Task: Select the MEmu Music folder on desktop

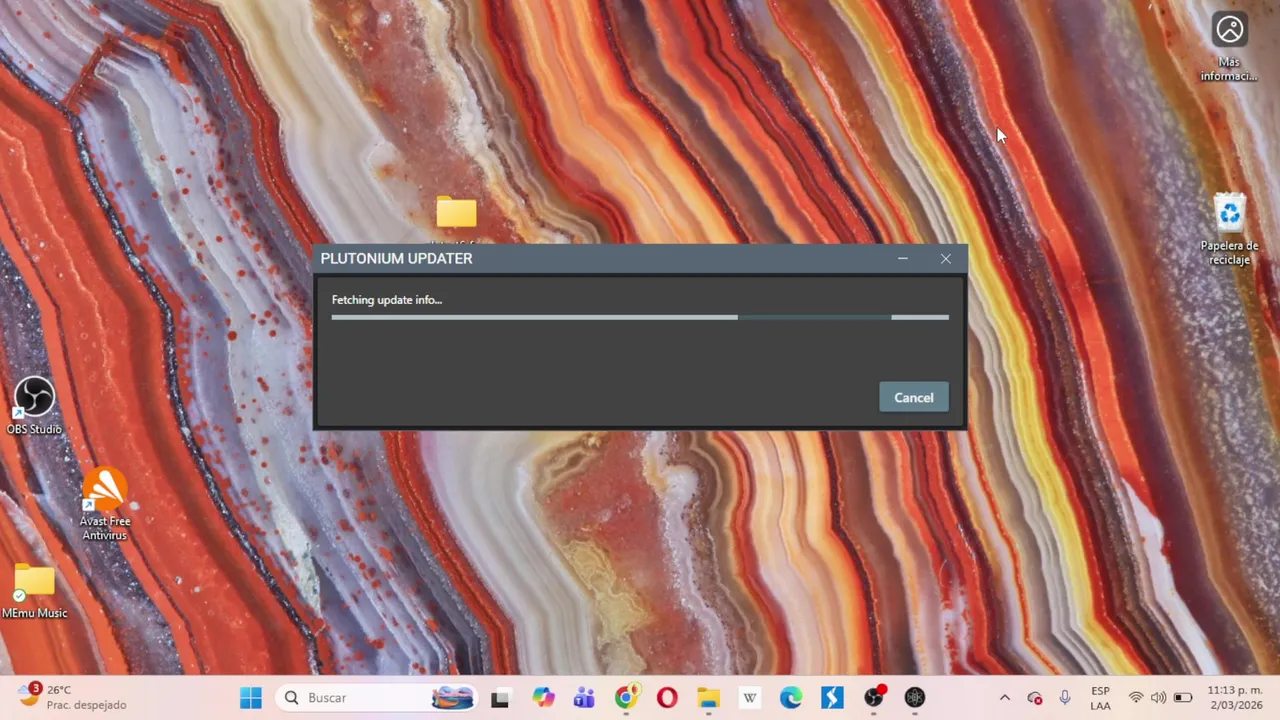Action: (35, 590)
